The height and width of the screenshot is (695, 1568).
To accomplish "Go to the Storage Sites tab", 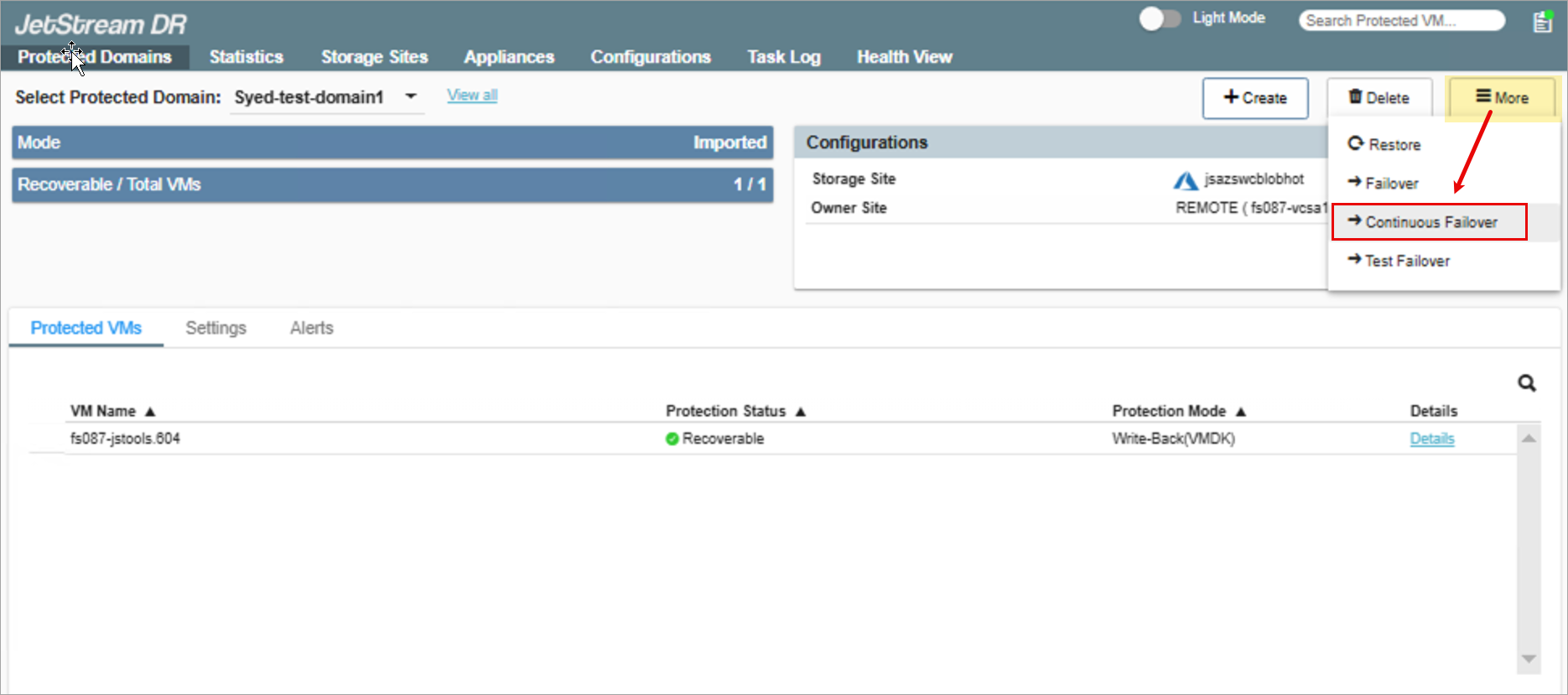I will 374,57.
